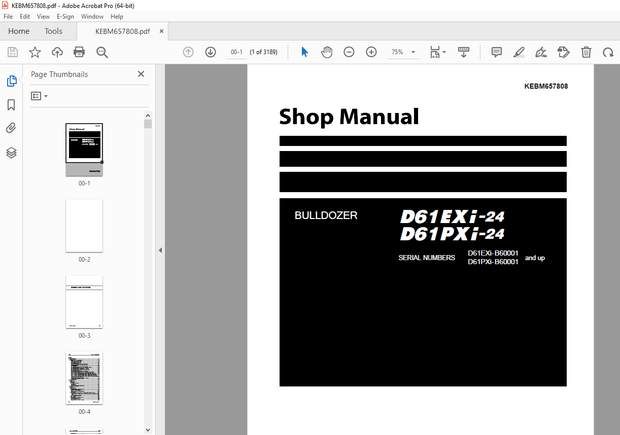This screenshot has width=620, height=435.
Task: Select the highlighter pen tool
Action: coord(519,52)
